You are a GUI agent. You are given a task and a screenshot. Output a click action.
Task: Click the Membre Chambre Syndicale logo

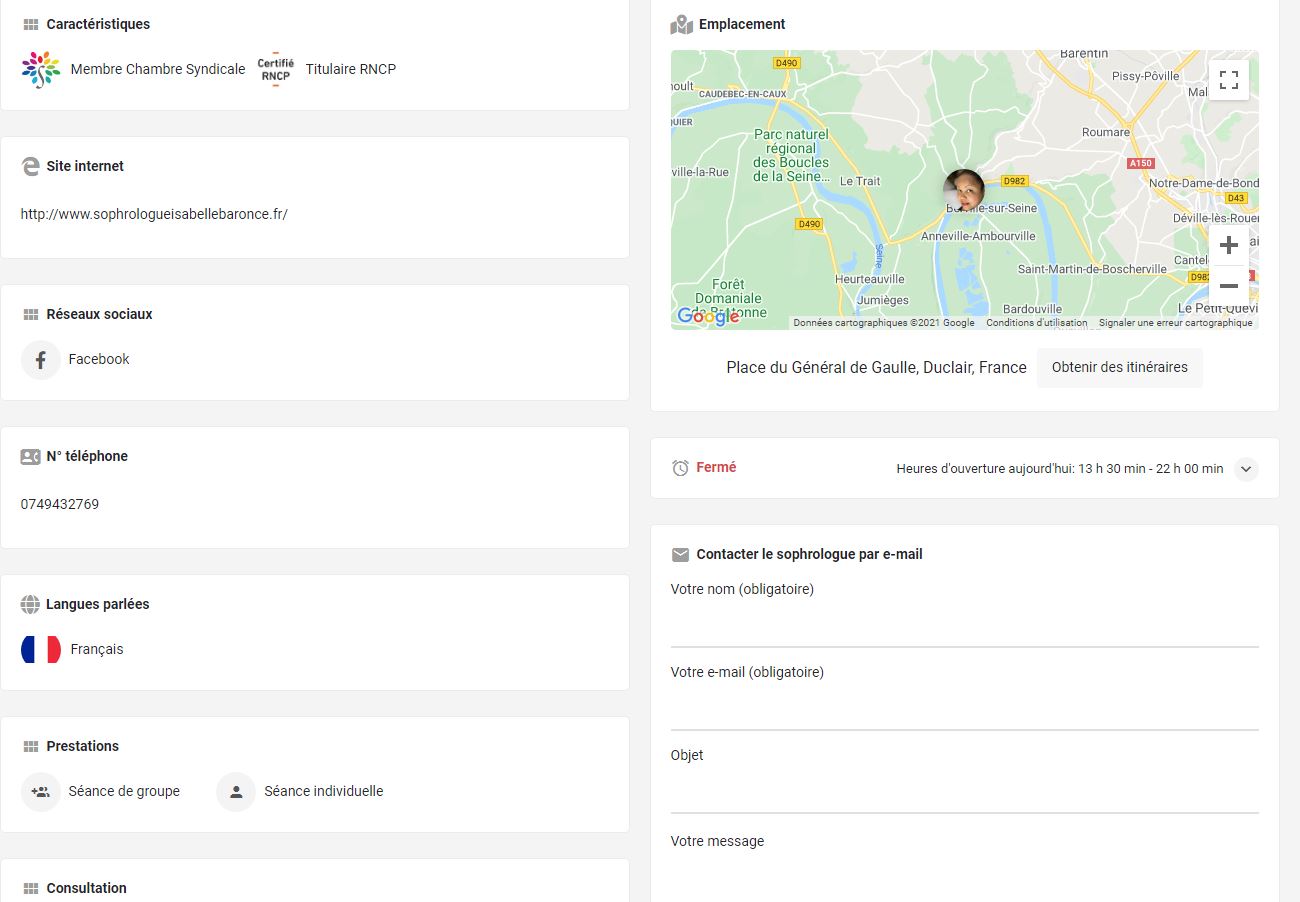coord(41,70)
